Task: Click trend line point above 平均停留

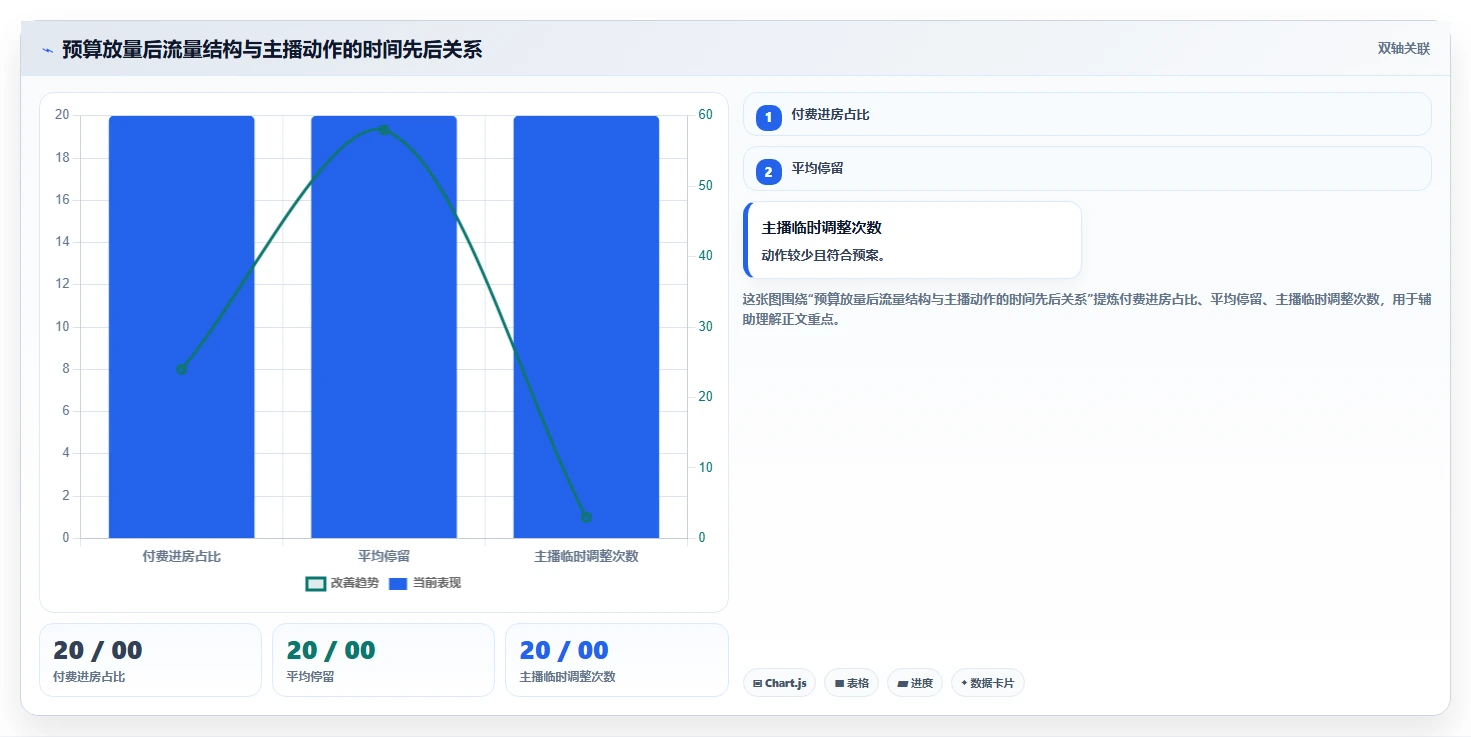Action: (384, 130)
